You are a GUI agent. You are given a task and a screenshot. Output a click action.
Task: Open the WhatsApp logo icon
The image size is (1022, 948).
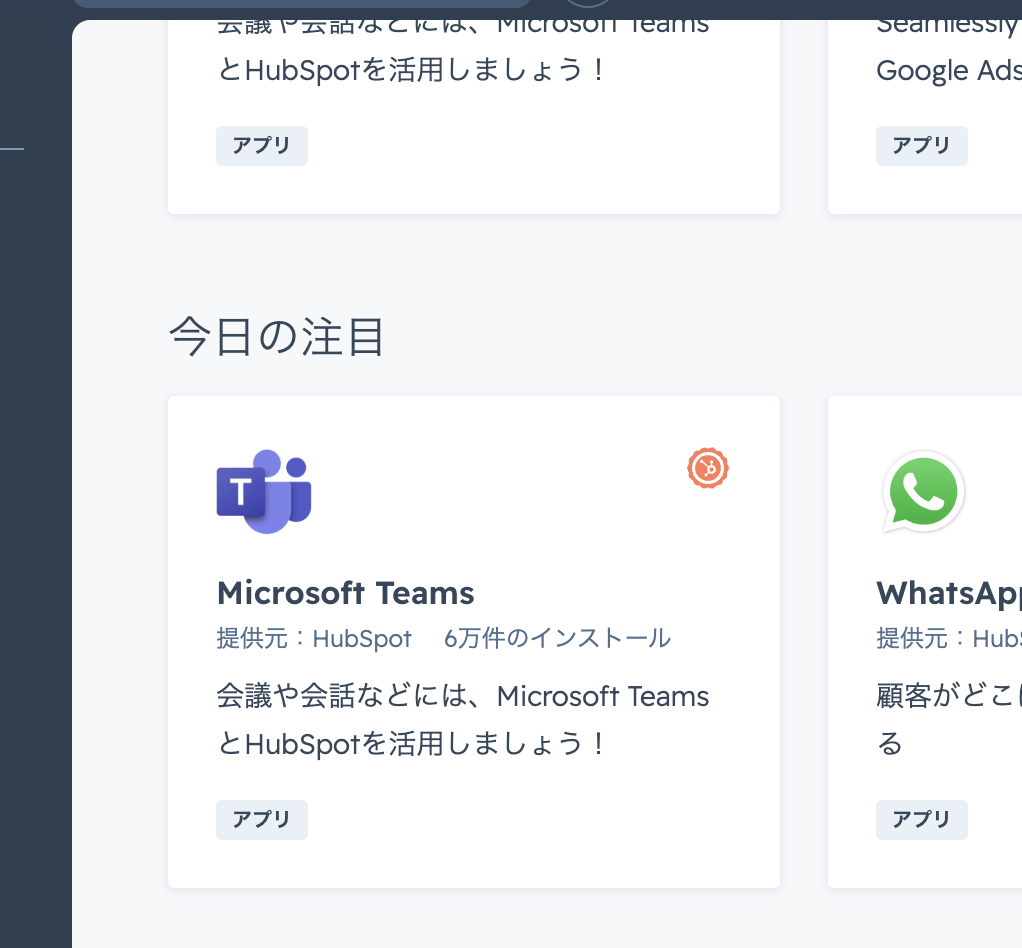[x=923, y=492]
